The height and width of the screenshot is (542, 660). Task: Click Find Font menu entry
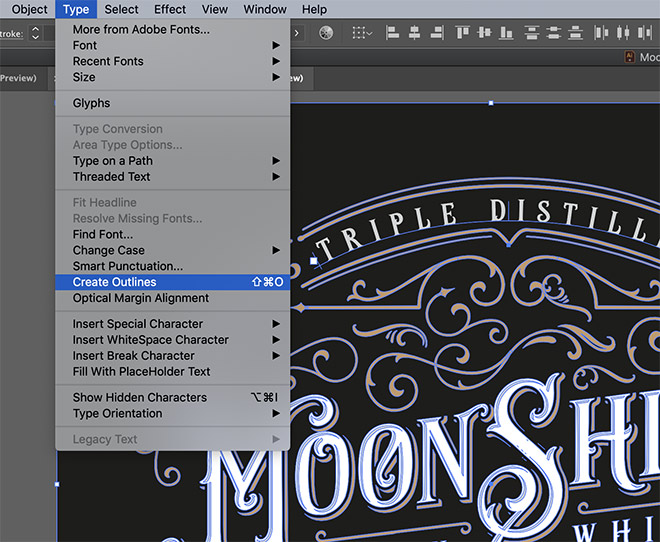coord(102,234)
